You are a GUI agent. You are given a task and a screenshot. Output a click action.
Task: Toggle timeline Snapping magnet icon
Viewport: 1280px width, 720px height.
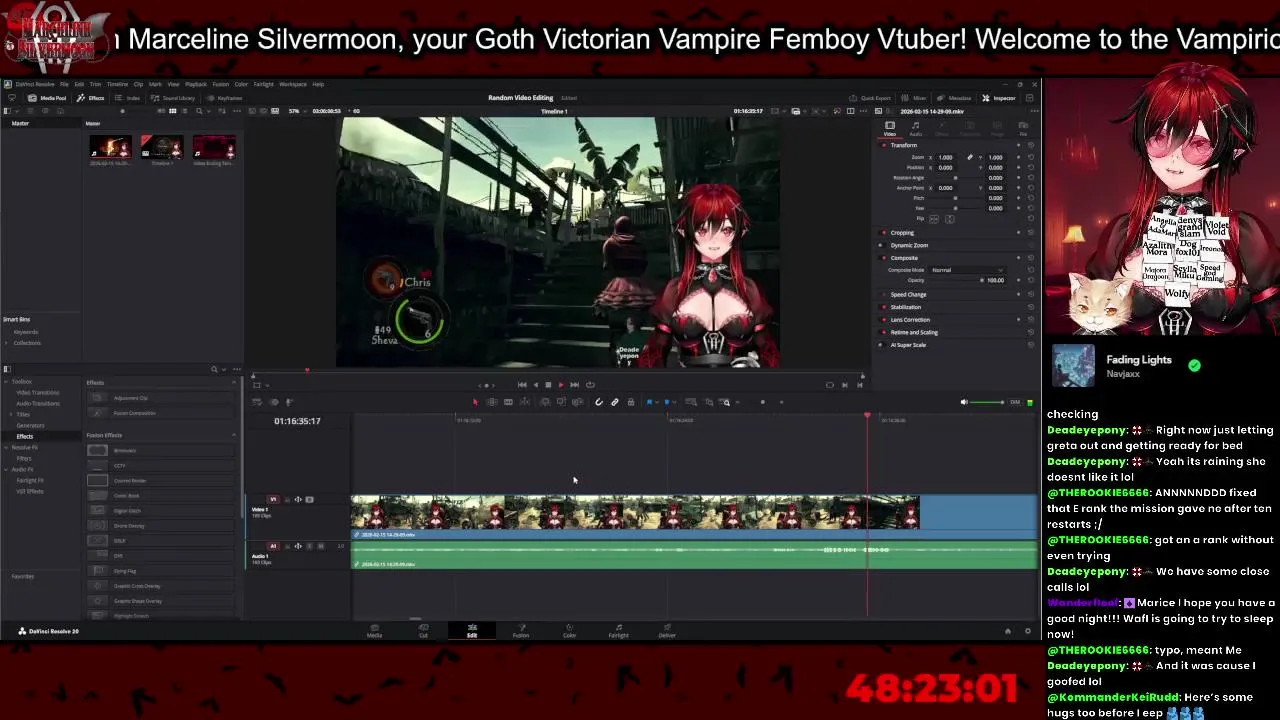click(x=599, y=402)
